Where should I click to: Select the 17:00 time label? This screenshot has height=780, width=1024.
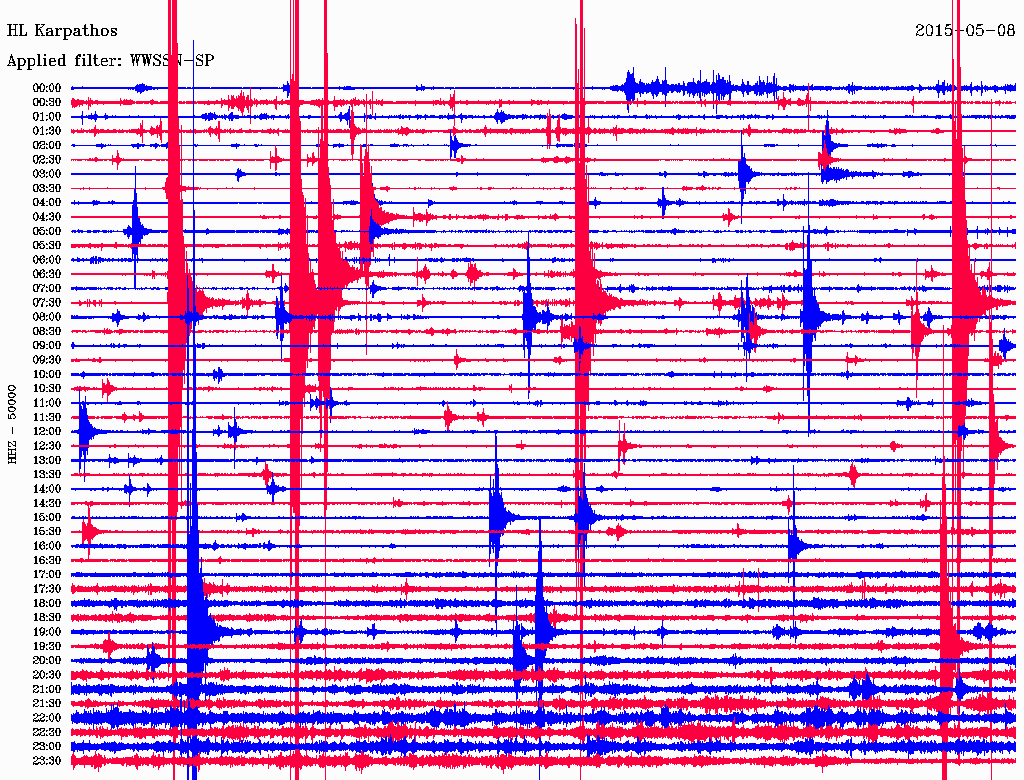pos(47,575)
